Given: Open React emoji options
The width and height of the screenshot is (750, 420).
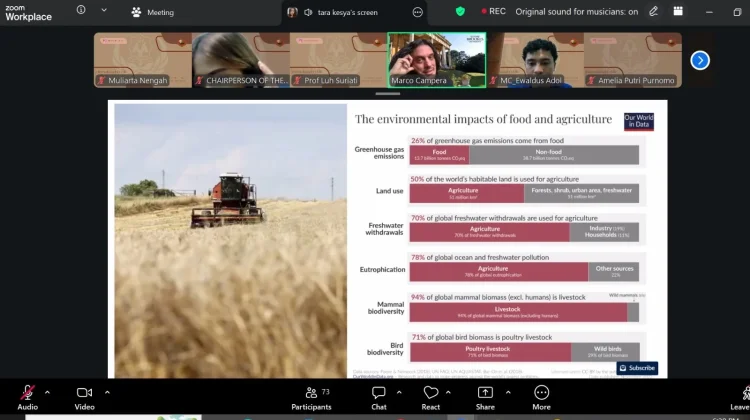Looking at the screenshot, I should pyautogui.click(x=430, y=398).
